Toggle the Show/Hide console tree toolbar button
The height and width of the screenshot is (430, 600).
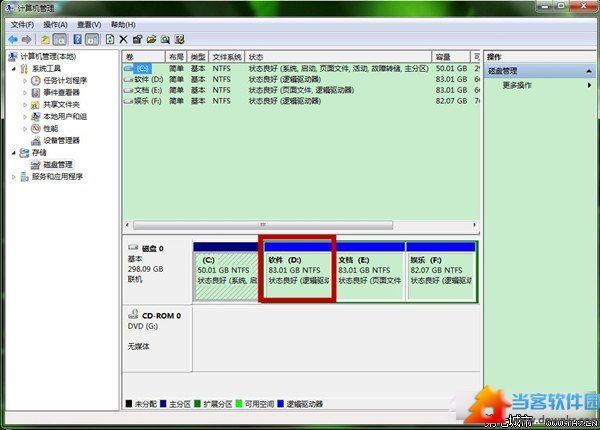[59, 39]
